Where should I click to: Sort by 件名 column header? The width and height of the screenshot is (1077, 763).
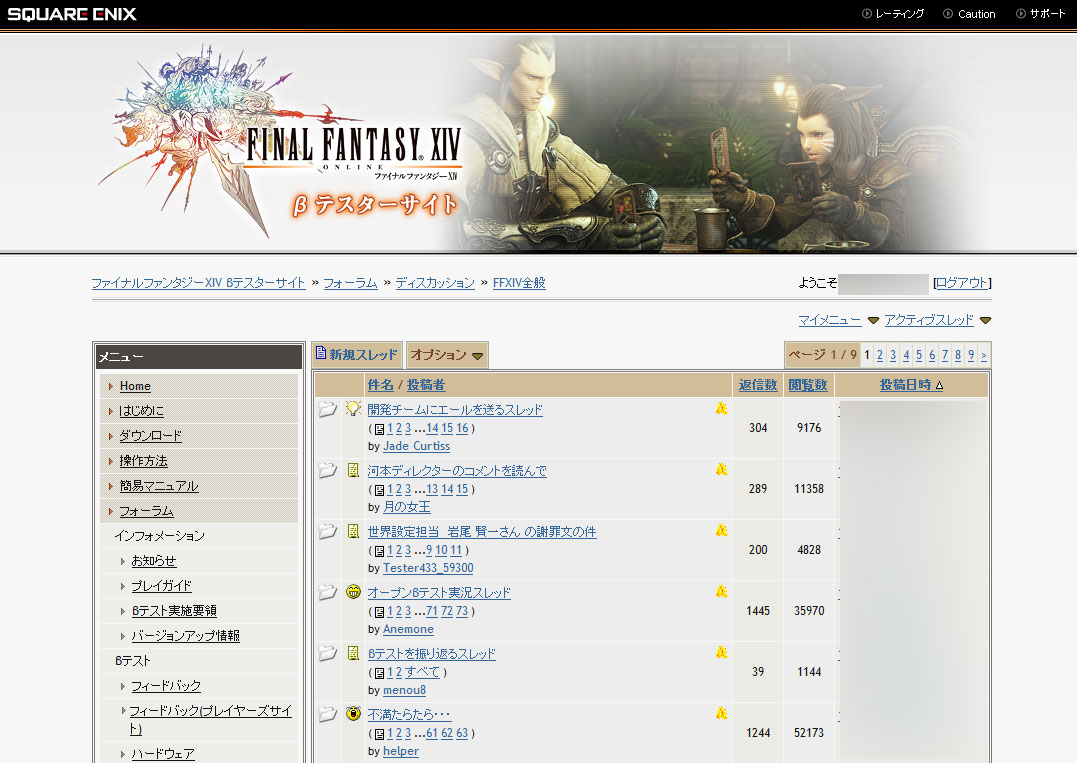point(381,385)
